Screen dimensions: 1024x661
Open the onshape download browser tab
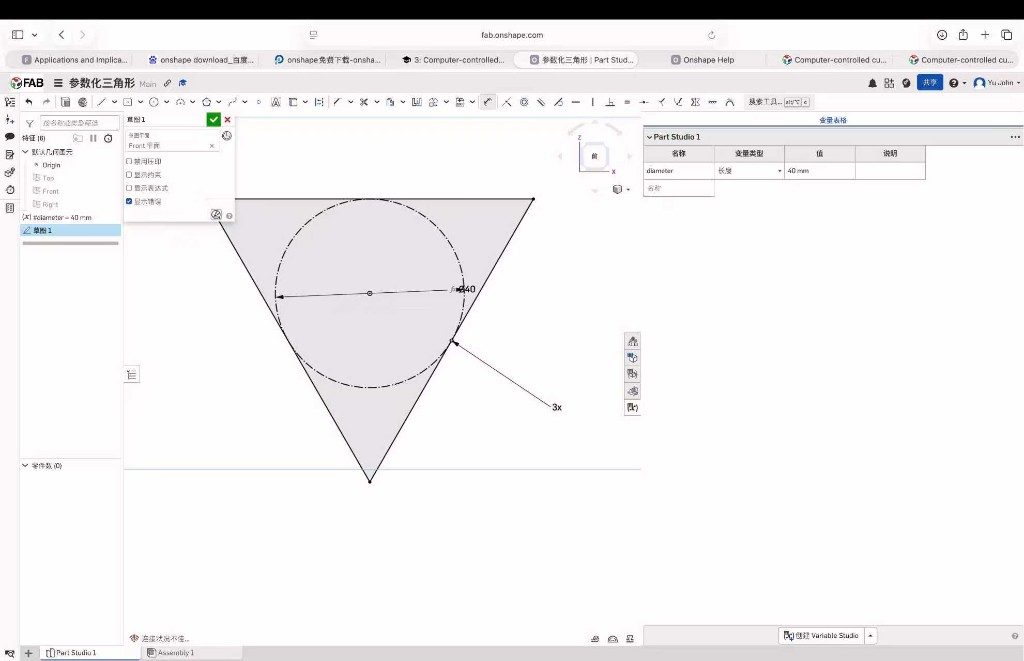coord(201,59)
